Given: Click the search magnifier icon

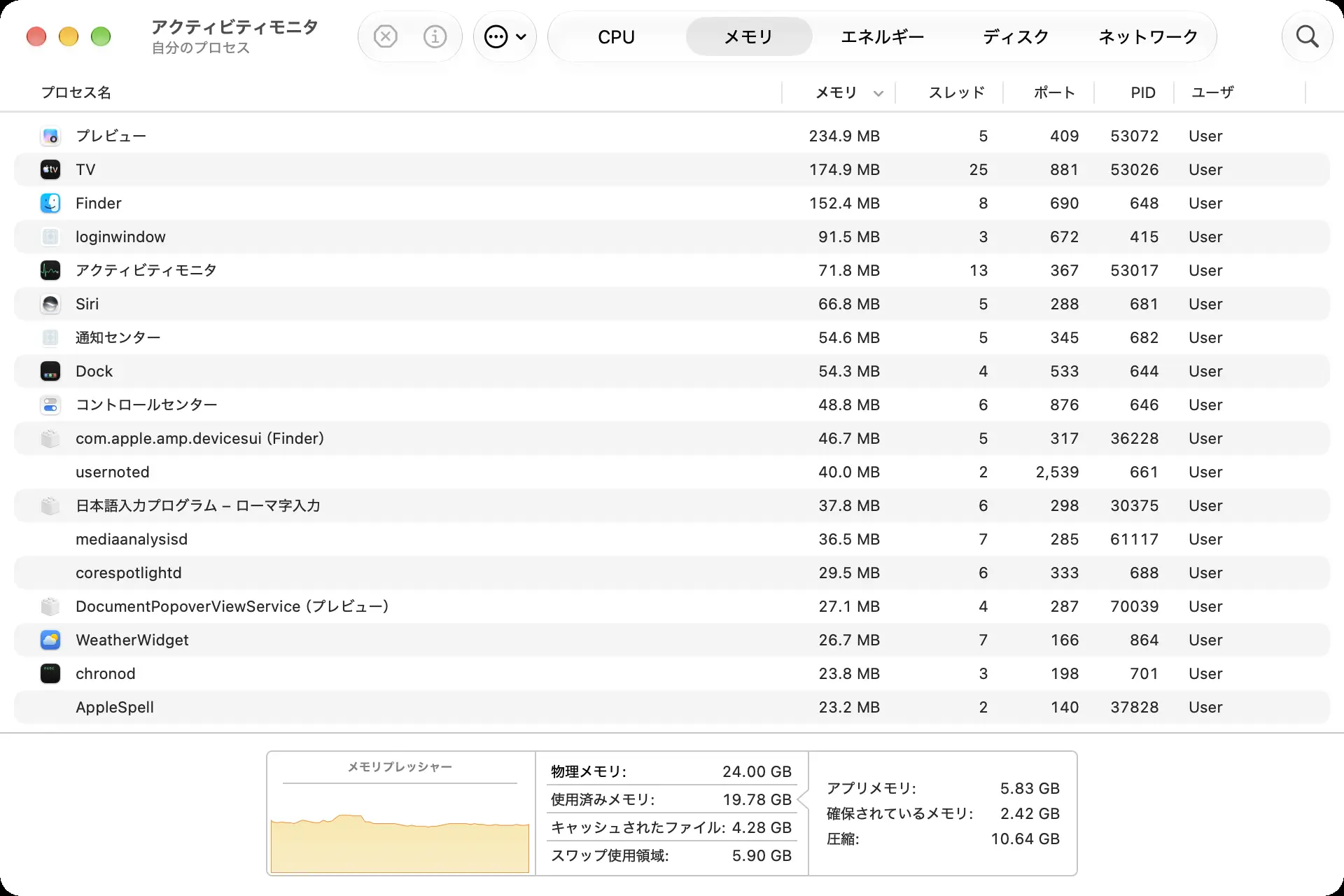Looking at the screenshot, I should point(1307,36).
